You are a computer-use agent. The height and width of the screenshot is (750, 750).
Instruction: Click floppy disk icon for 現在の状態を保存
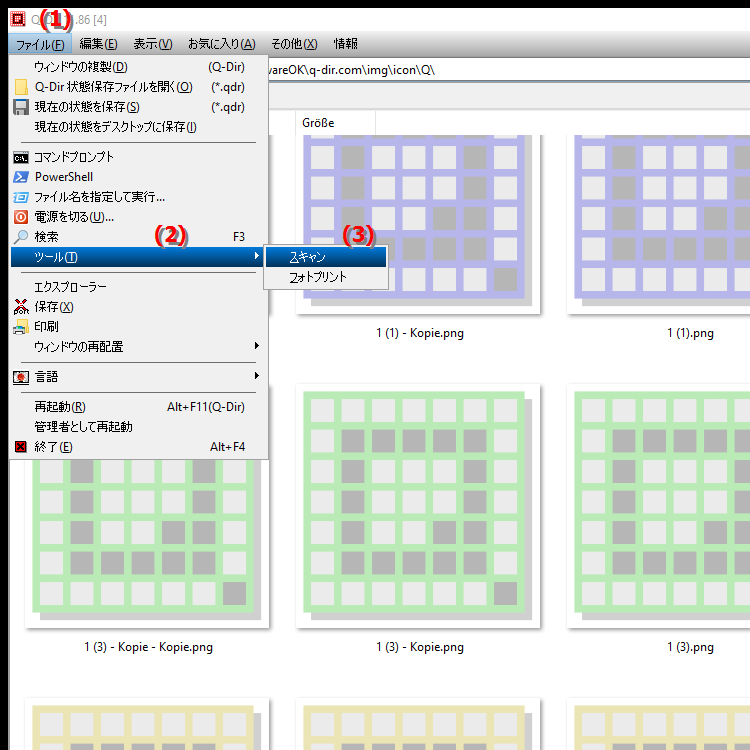click(21, 107)
